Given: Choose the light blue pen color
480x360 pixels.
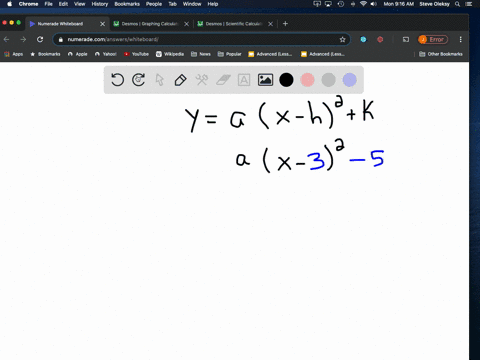Looking at the screenshot, I should tap(349, 80).
